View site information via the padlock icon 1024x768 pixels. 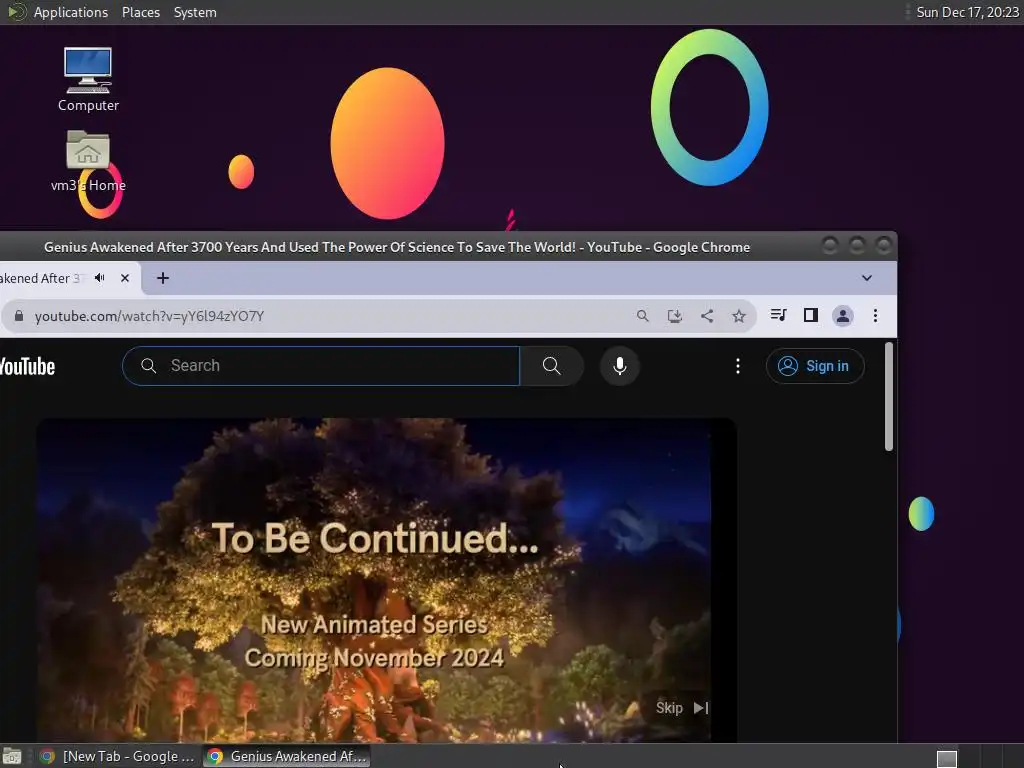(x=19, y=316)
